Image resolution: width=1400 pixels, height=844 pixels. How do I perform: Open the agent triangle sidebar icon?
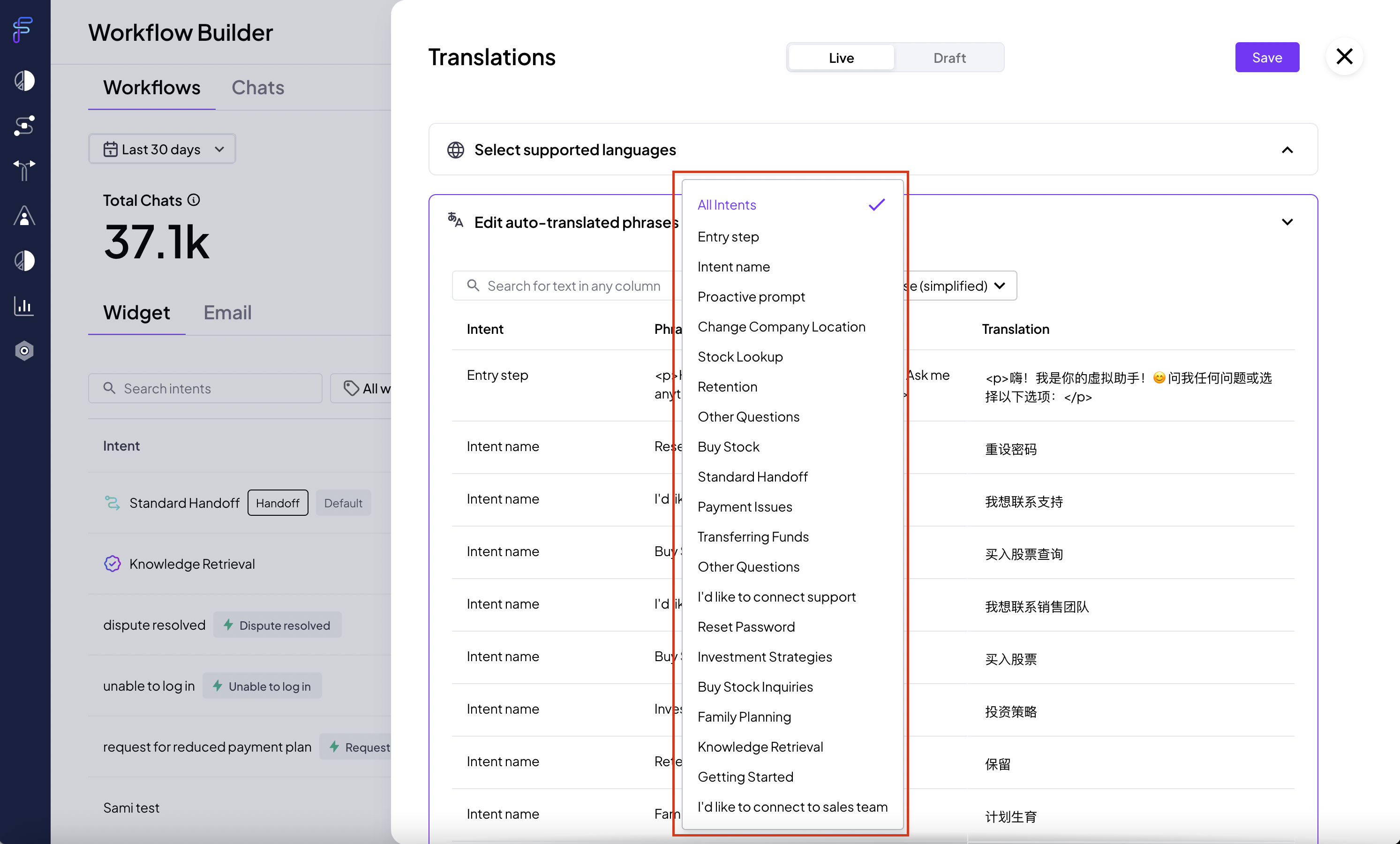(x=24, y=215)
